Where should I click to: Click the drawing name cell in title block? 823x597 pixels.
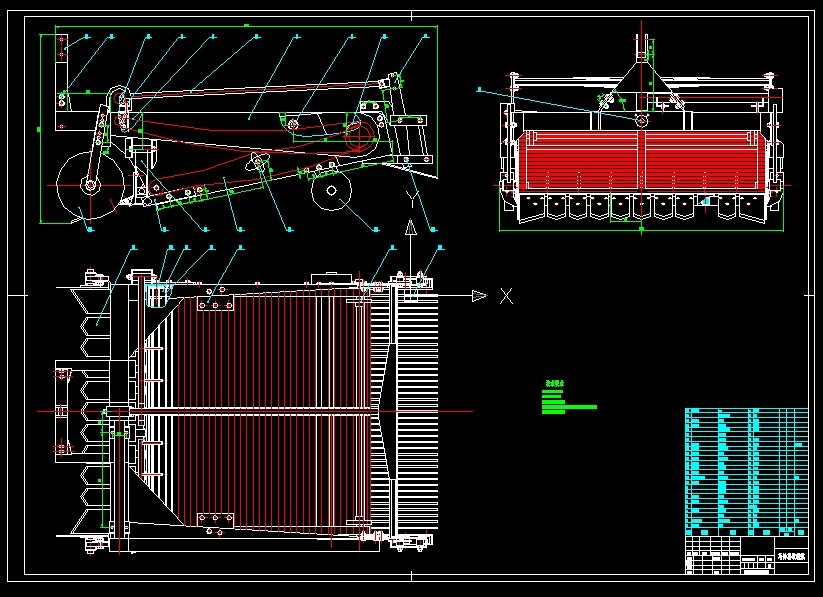[792, 557]
